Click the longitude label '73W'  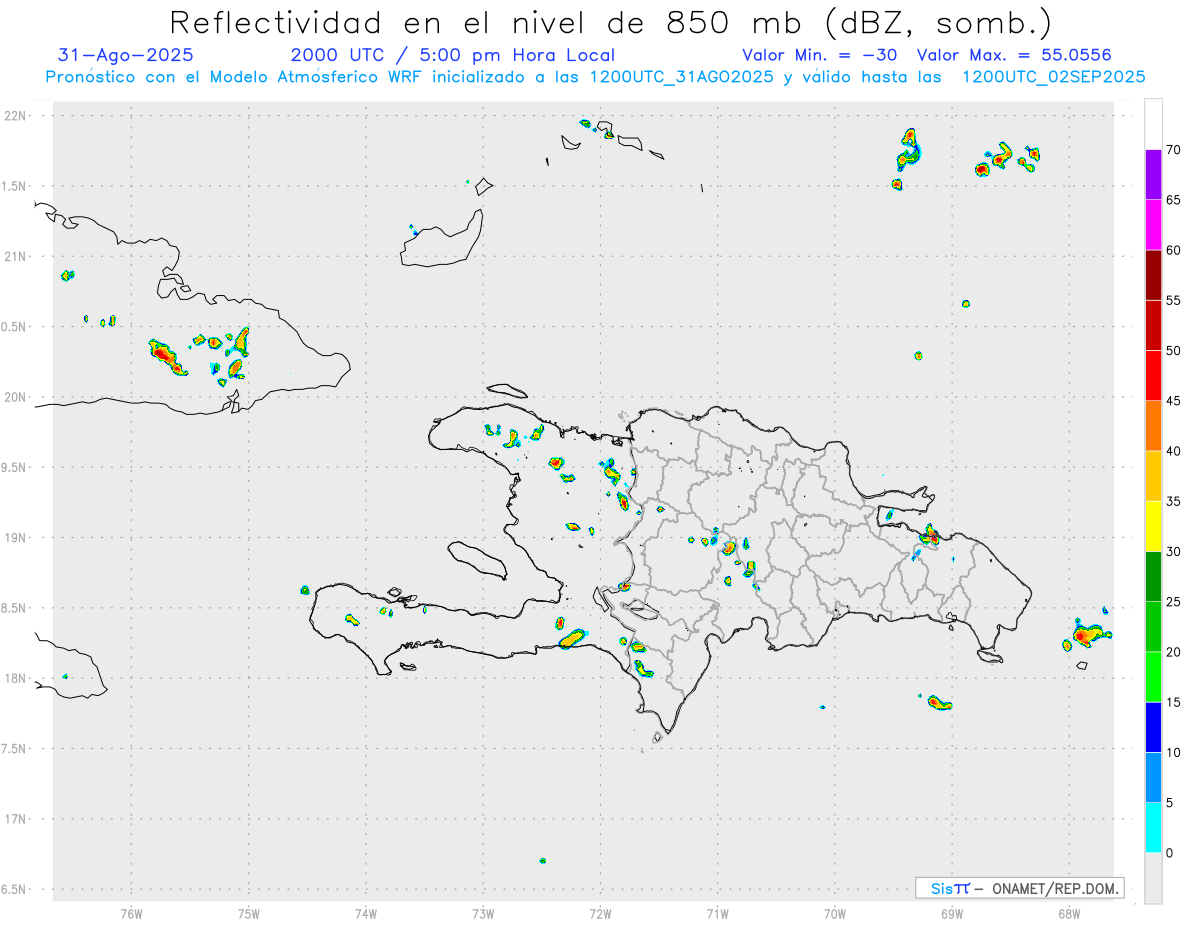pyautogui.click(x=483, y=913)
